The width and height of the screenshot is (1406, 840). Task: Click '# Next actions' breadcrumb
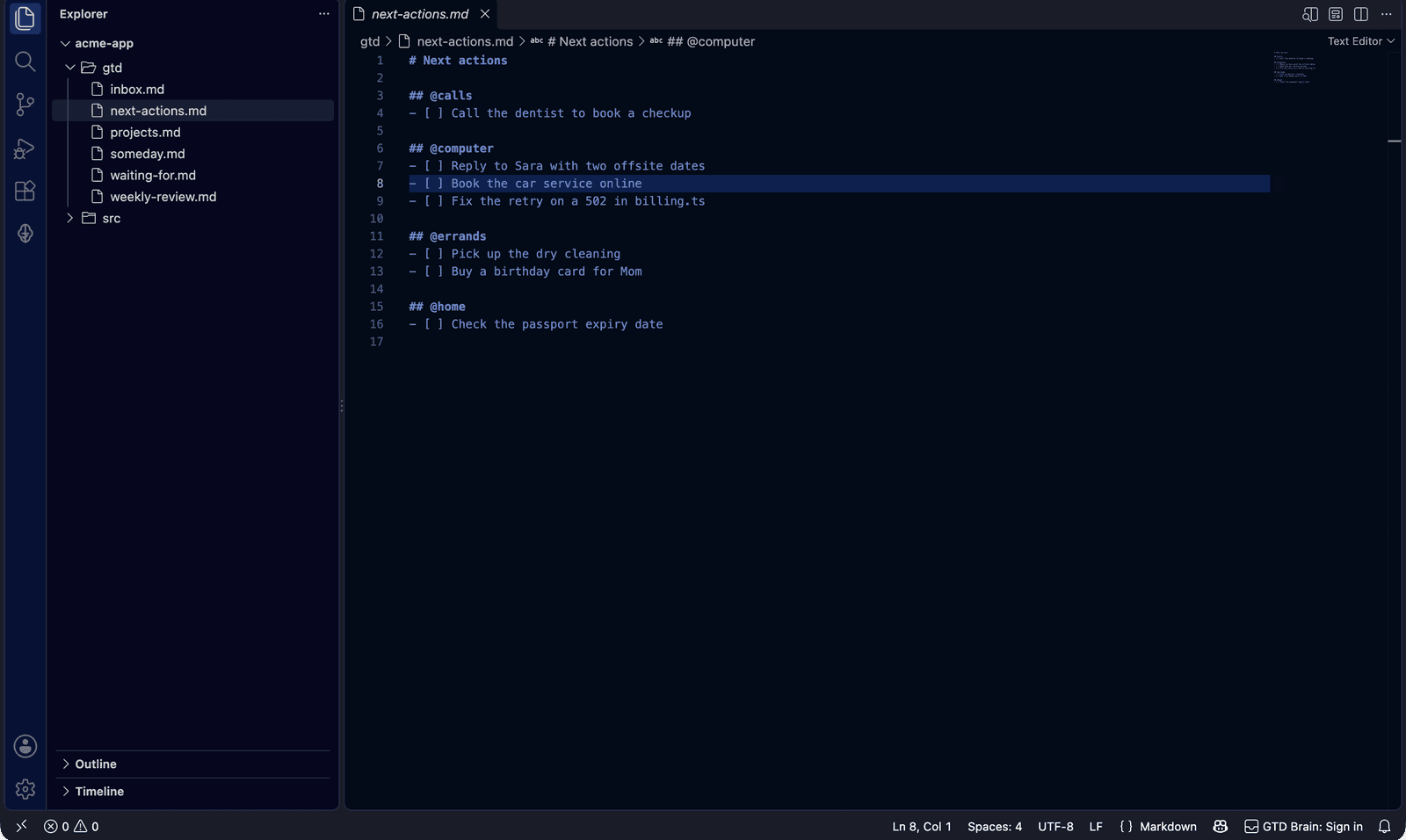590,41
